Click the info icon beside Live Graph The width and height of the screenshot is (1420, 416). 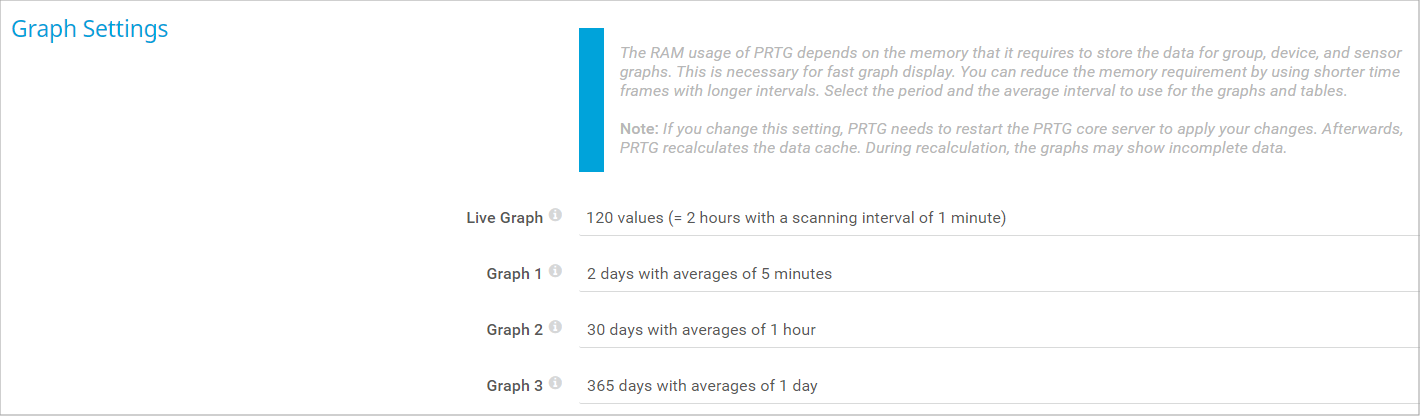(556, 216)
